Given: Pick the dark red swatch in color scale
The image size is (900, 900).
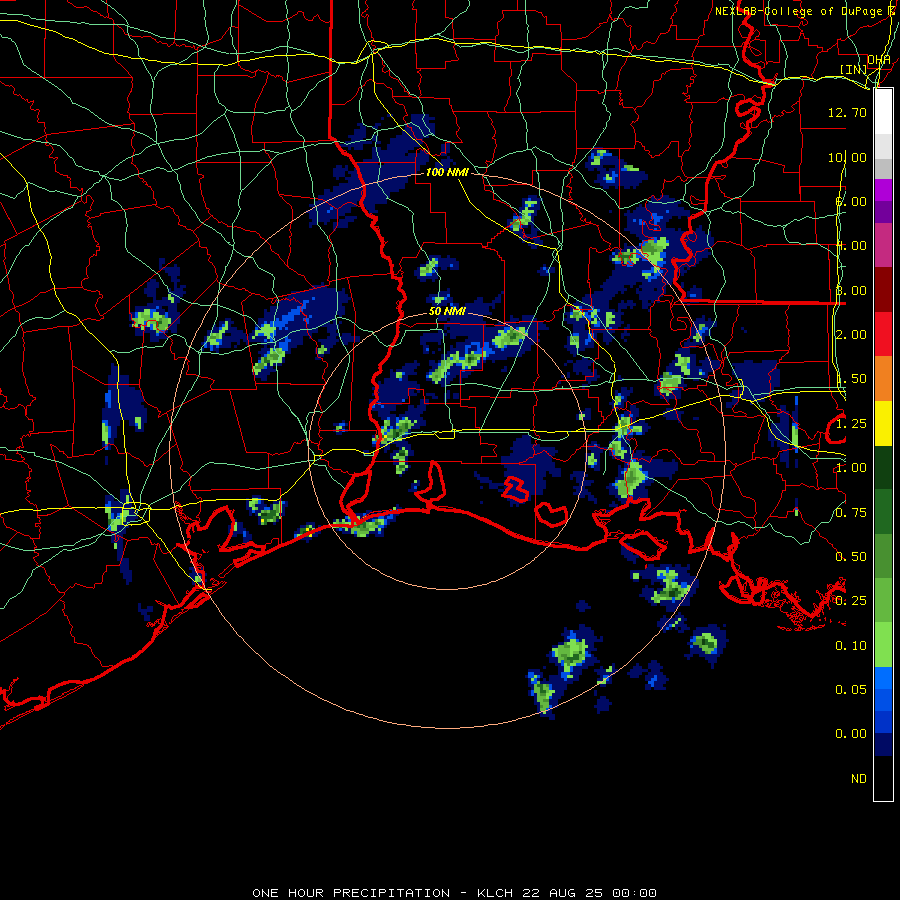Looking at the screenshot, I should (x=883, y=290).
